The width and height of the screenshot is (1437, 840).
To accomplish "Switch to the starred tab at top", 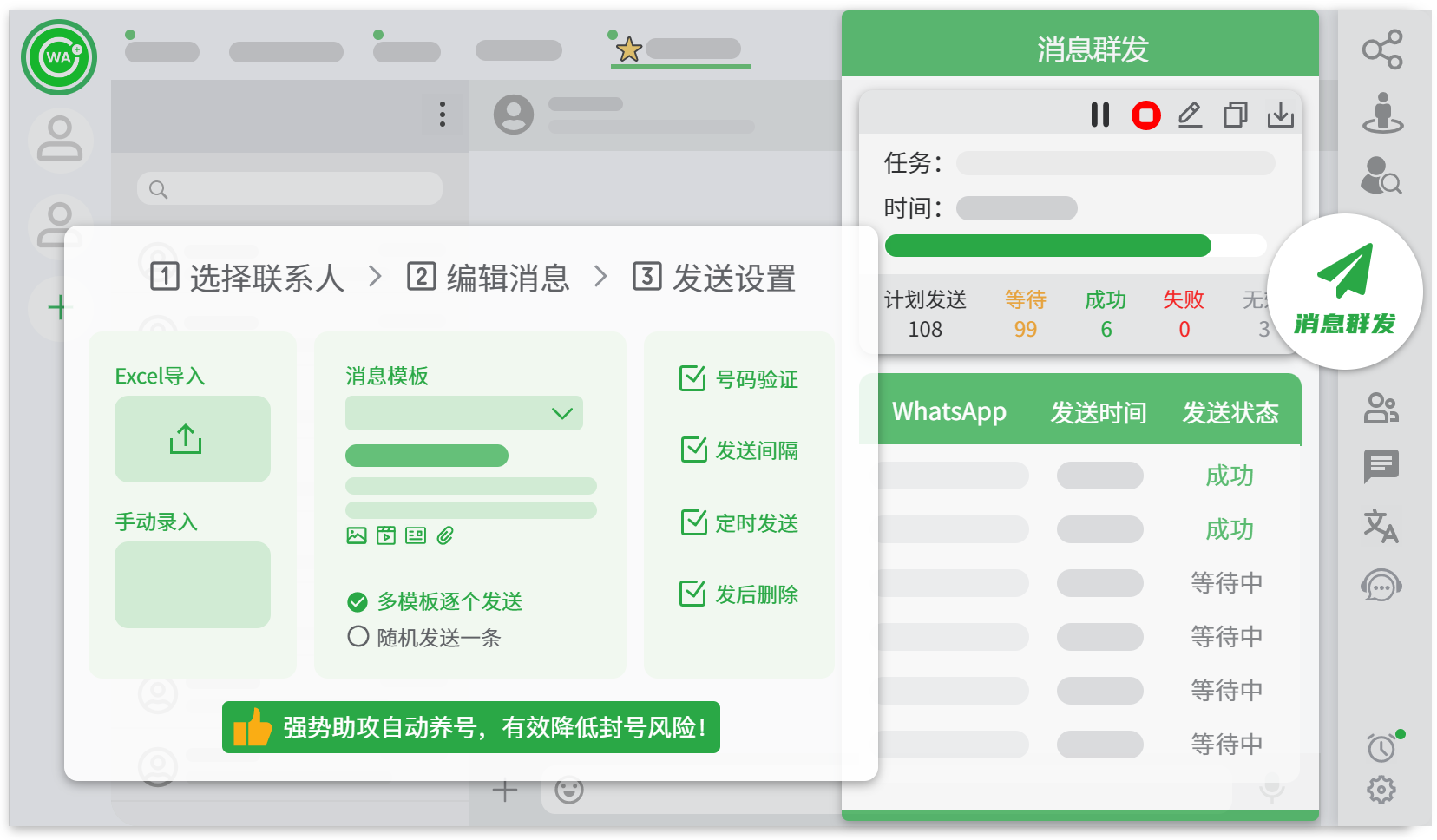I will pos(681,49).
